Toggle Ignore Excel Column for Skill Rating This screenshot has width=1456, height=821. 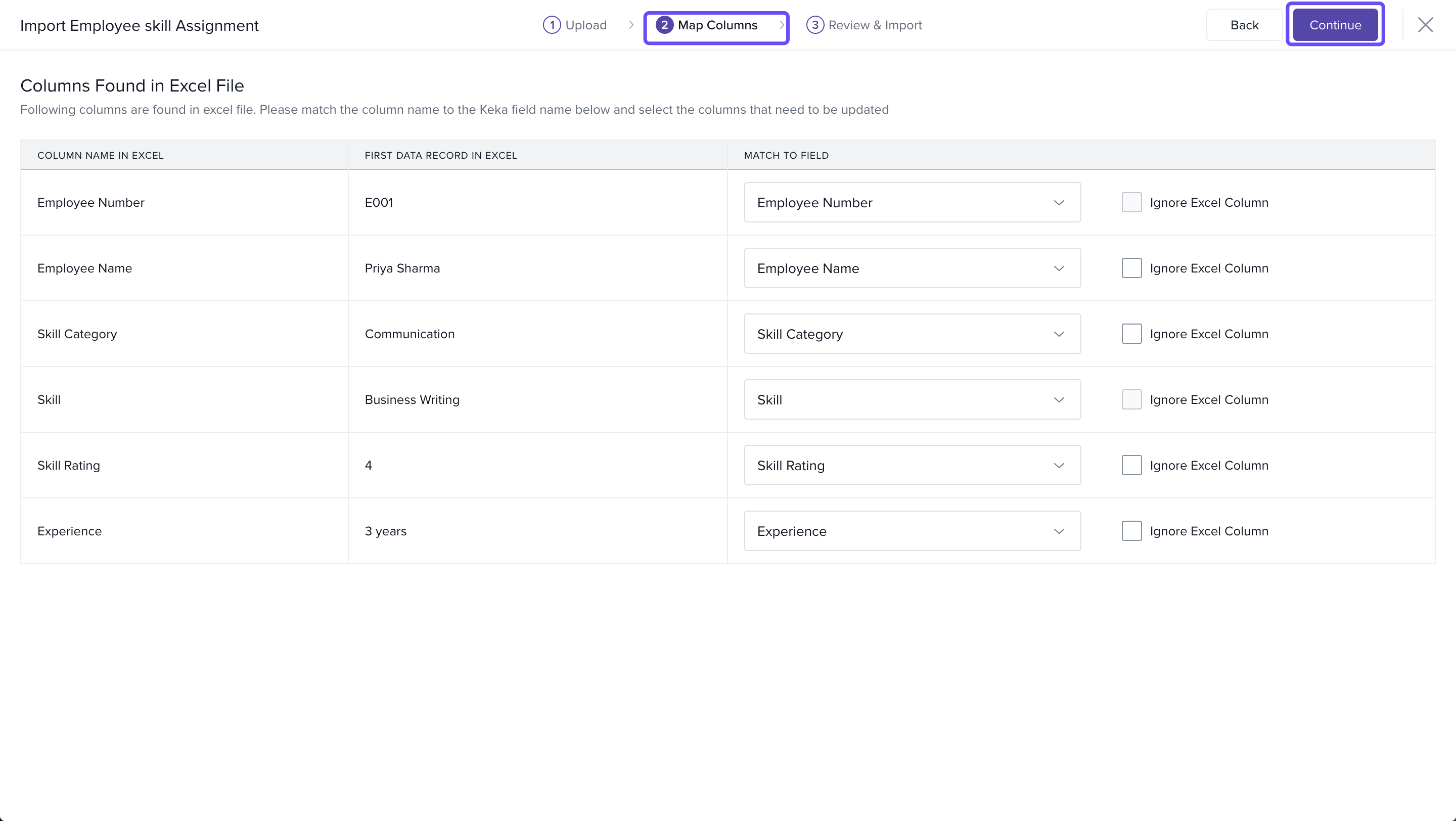pyautogui.click(x=1131, y=466)
